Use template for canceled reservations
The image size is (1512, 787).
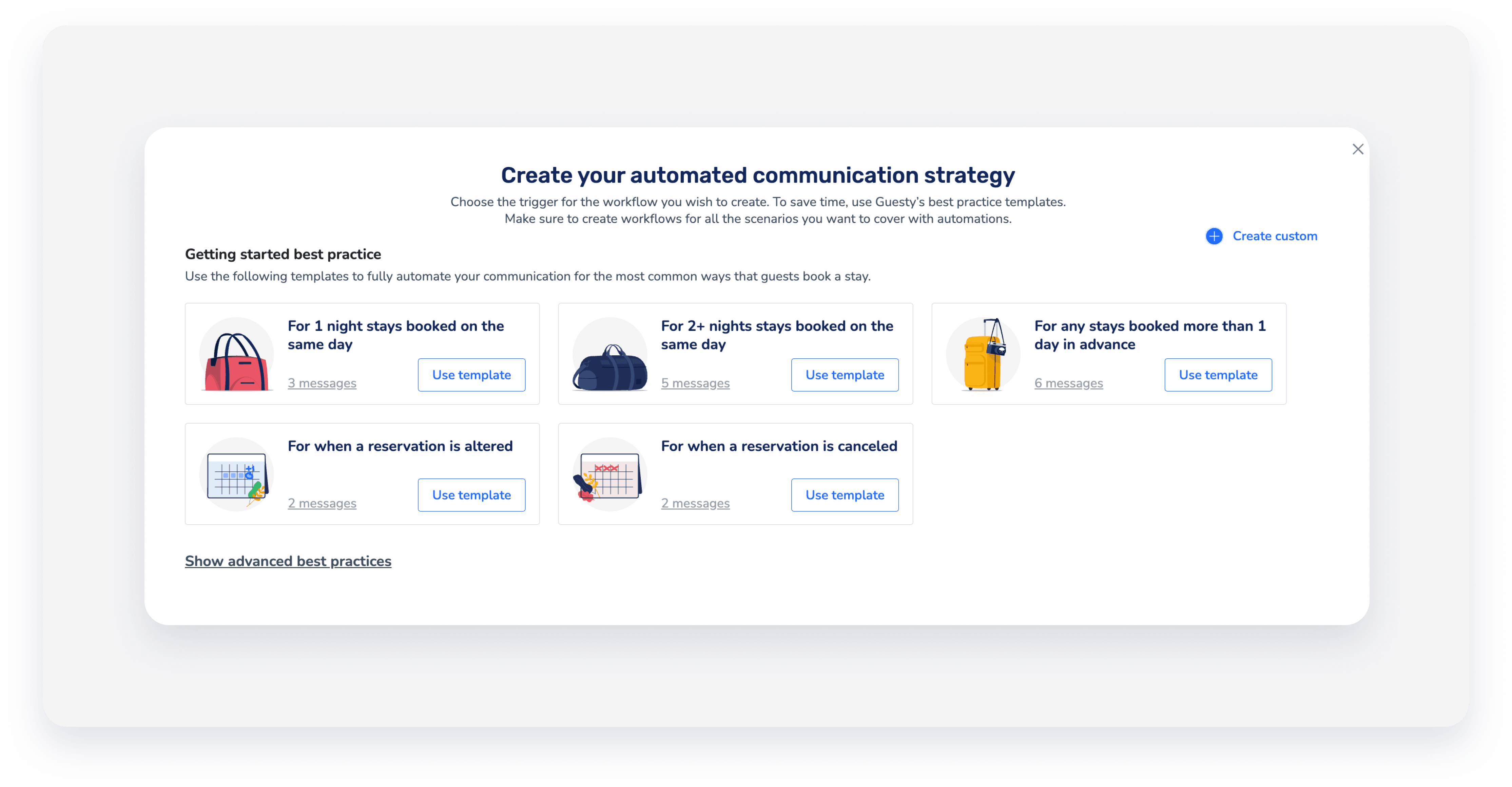[x=845, y=495]
